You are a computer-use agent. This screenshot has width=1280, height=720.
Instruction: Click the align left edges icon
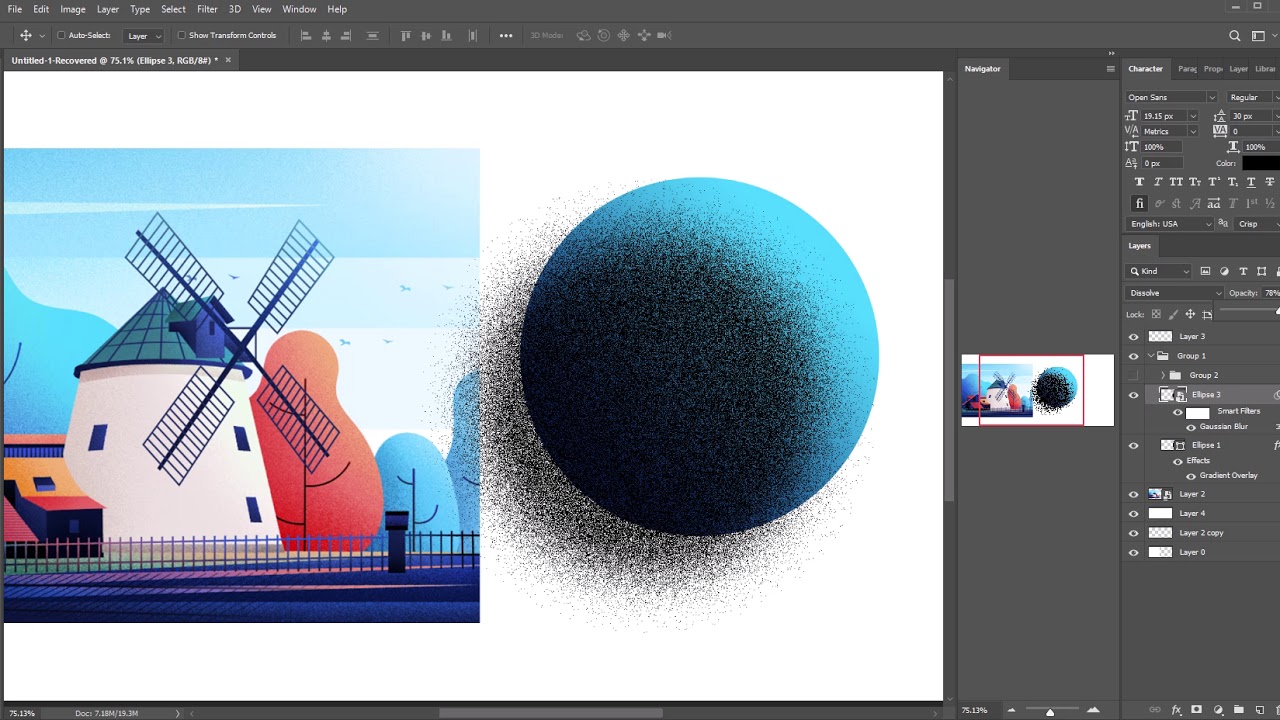coord(306,35)
